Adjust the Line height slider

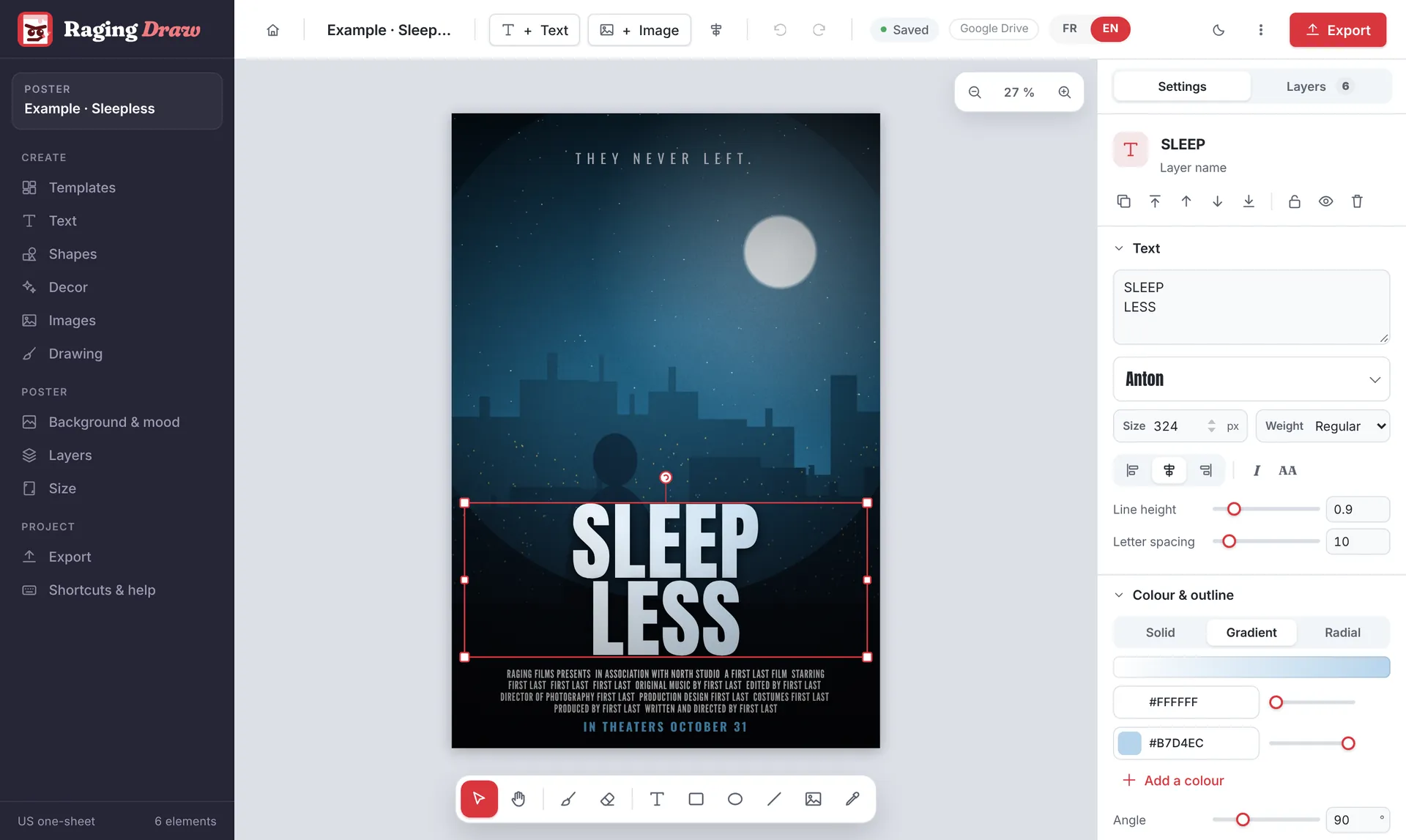pyautogui.click(x=1265, y=509)
